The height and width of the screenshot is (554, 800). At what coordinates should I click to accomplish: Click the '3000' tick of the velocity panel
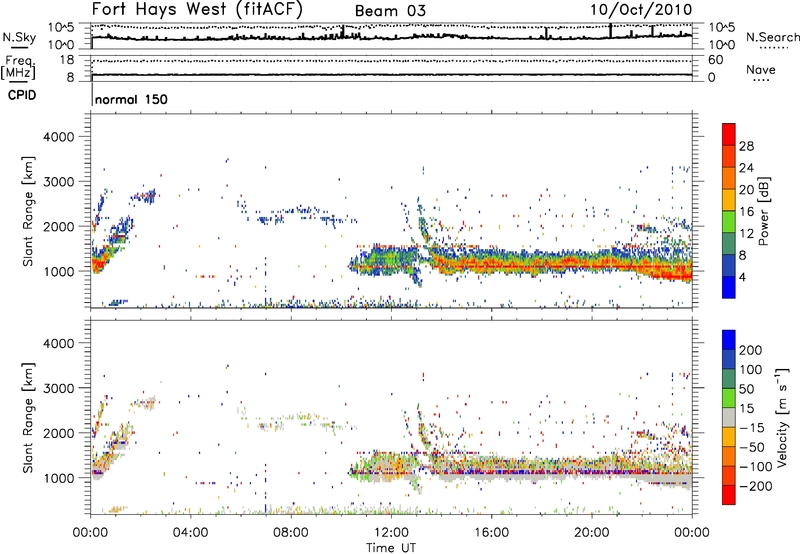[x=59, y=388]
